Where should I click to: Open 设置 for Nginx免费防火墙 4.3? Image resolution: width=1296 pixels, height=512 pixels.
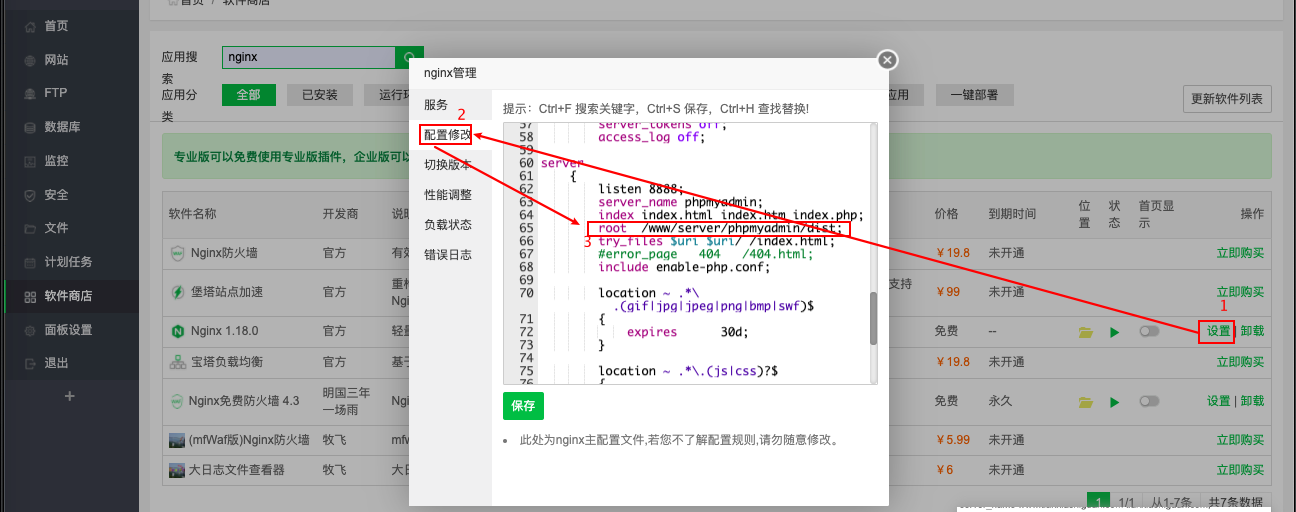coord(1218,401)
